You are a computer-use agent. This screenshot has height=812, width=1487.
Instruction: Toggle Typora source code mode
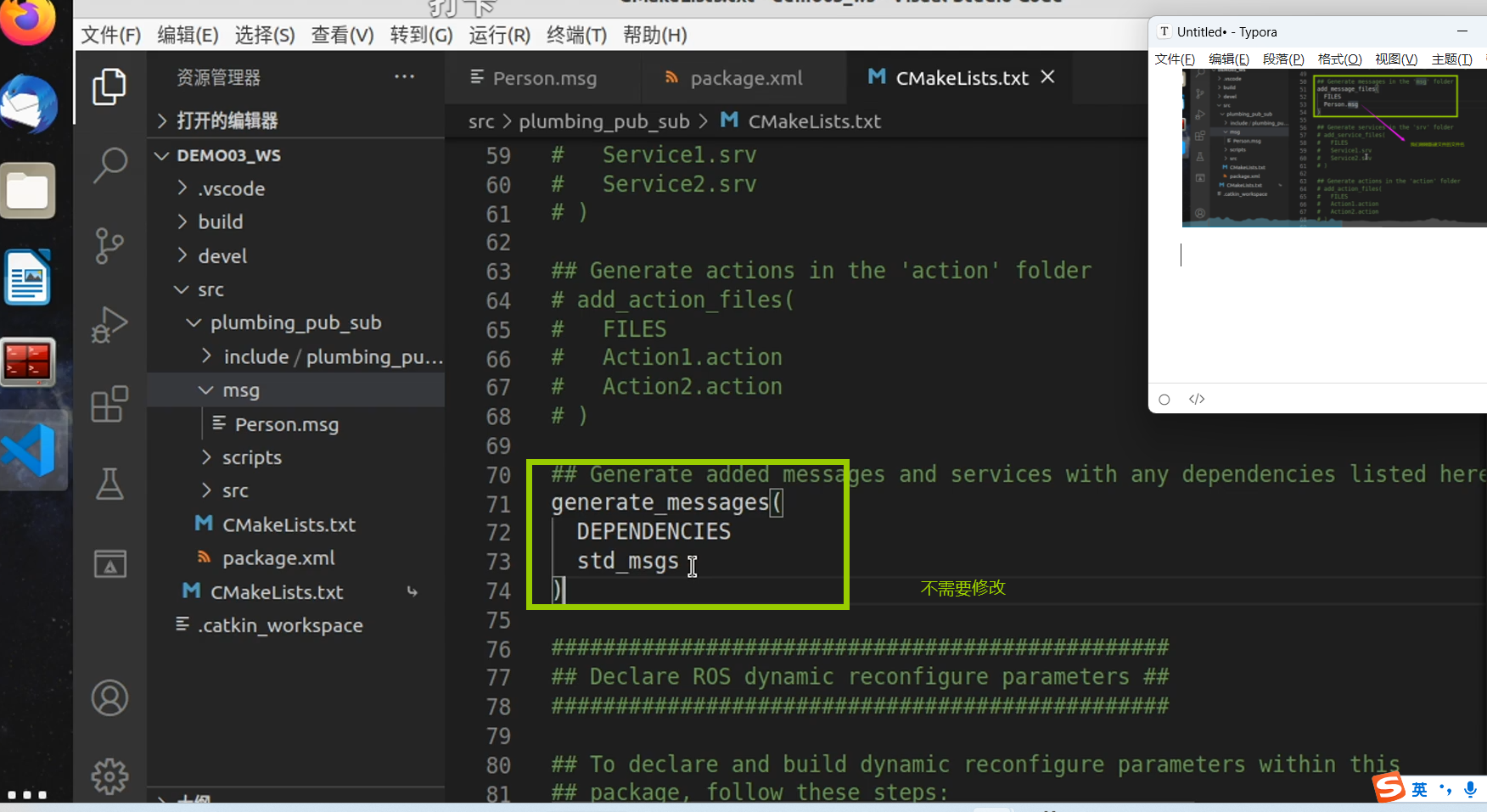tap(1197, 400)
